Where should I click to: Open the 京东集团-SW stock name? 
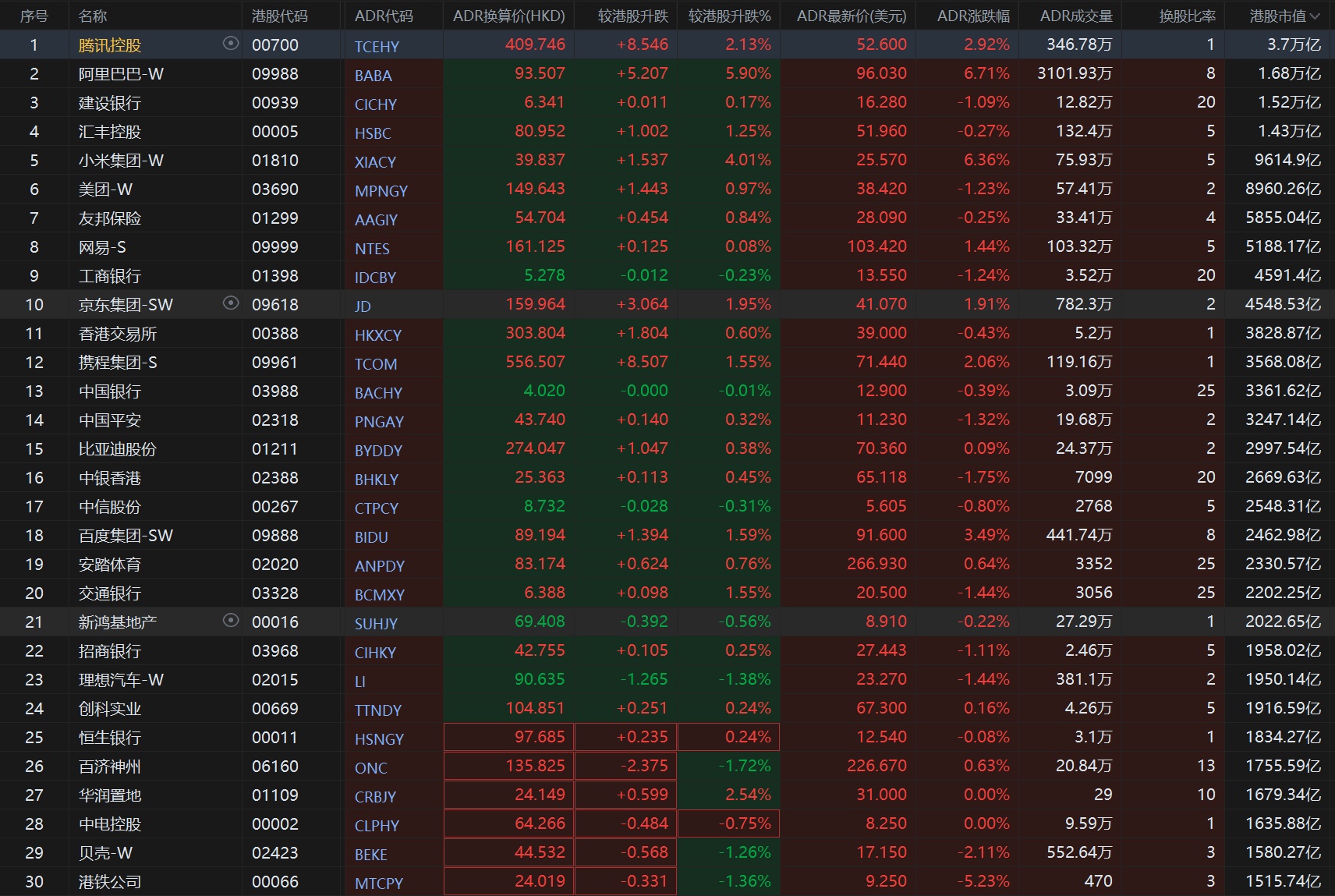(x=126, y=305)
